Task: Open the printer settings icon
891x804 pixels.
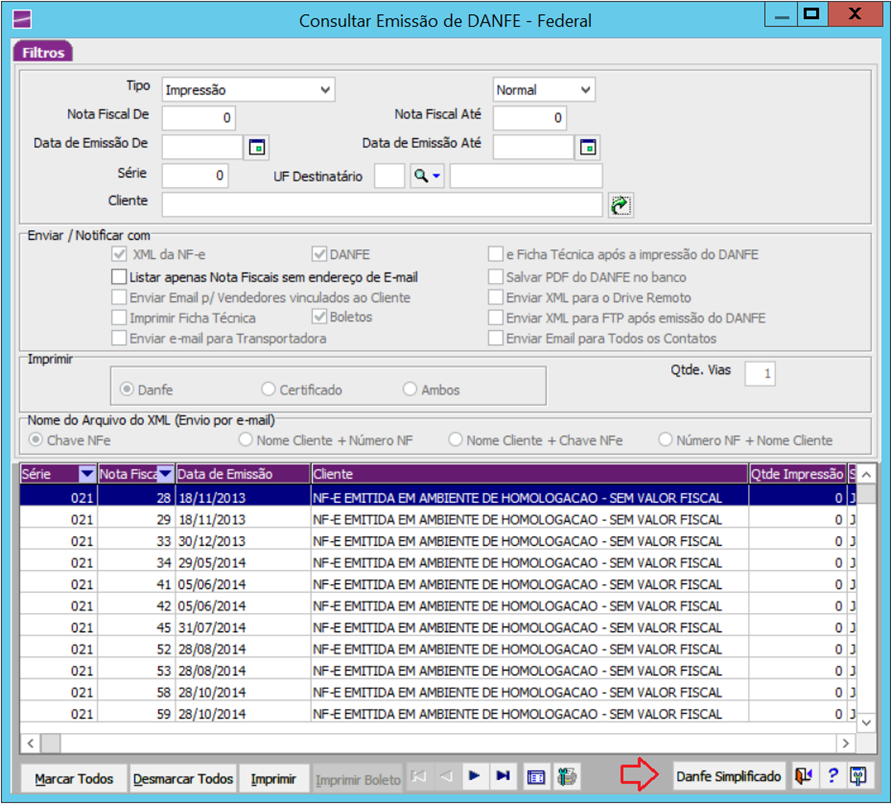Action: point(567,777)
